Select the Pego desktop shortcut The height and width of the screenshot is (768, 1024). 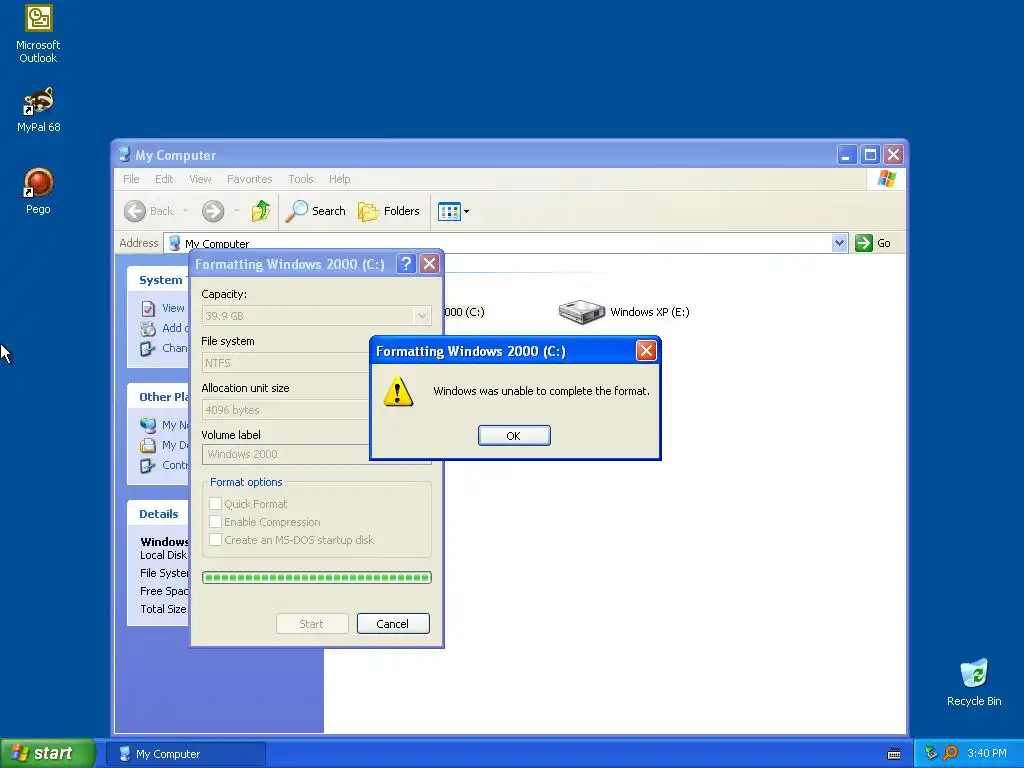[38, 191]
